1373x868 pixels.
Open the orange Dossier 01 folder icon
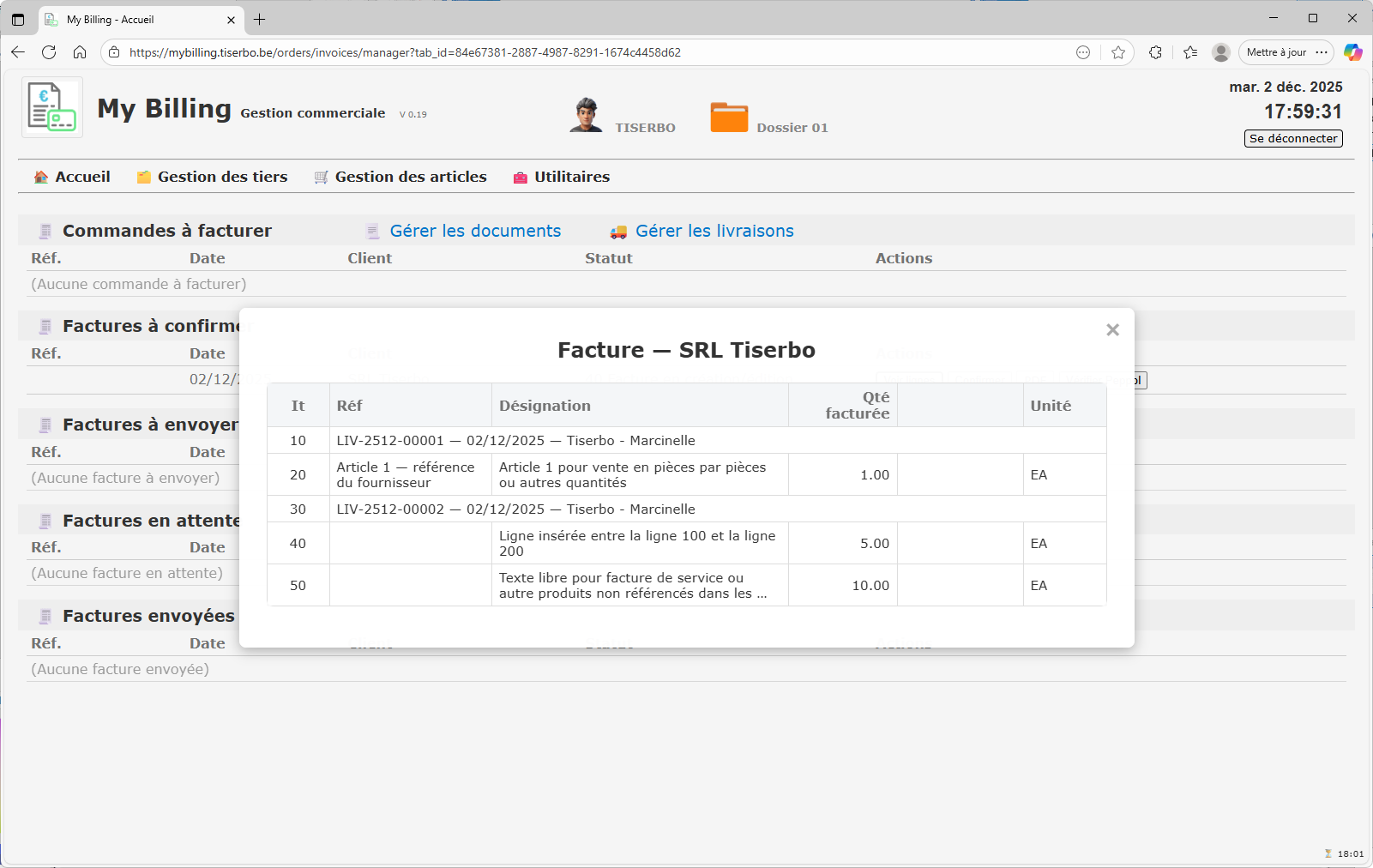[x=729, y=118]
